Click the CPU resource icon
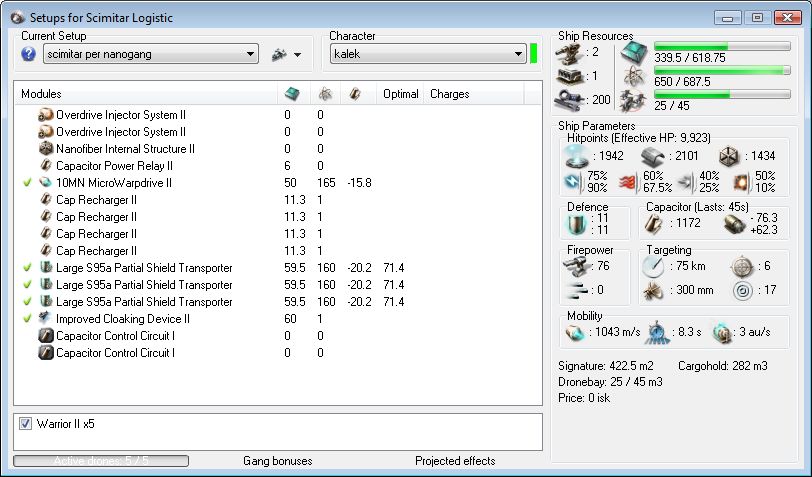Viewport: 812px width, 477px height. click(634, 52)
